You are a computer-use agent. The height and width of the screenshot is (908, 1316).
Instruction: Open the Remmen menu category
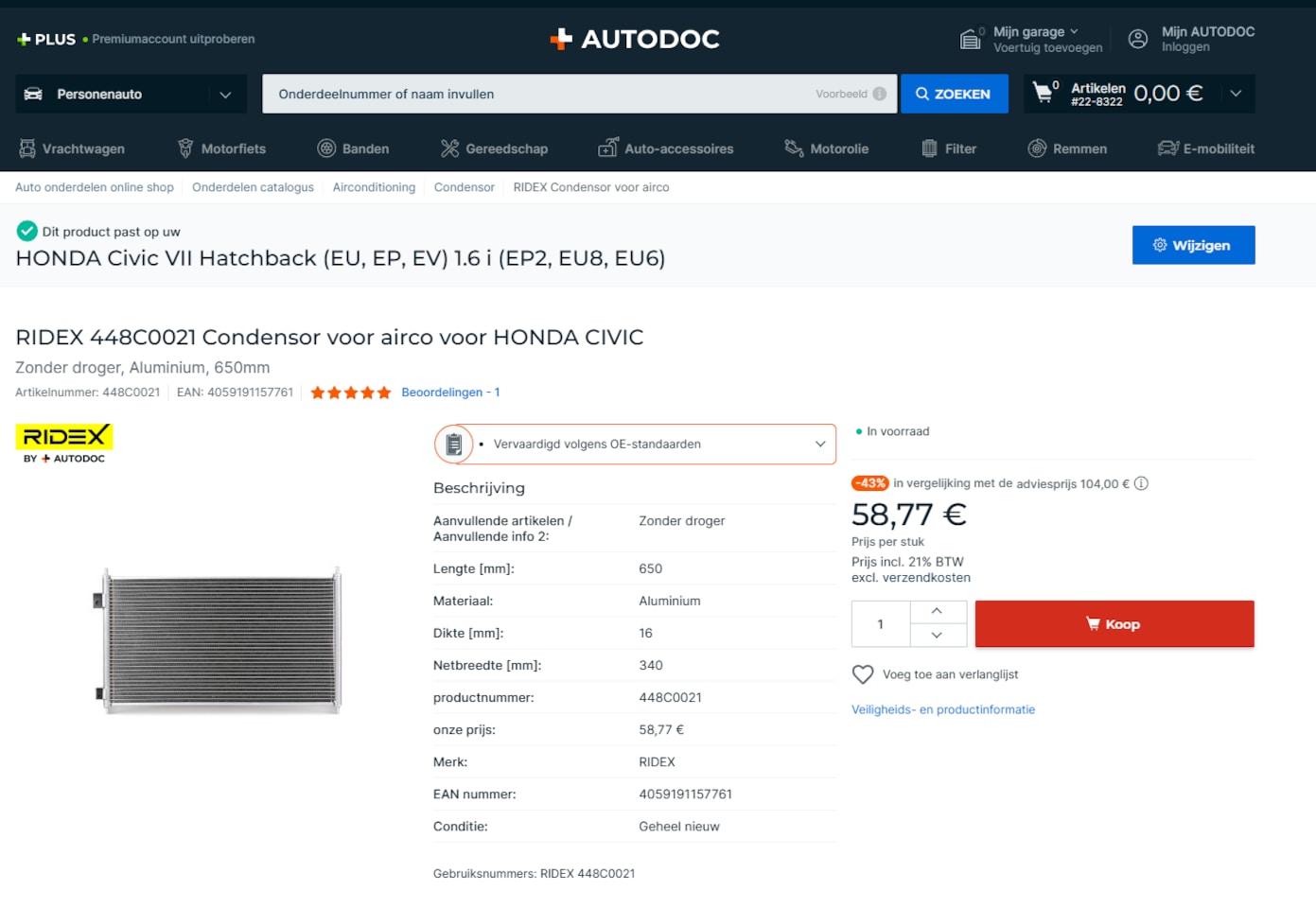tap(1067, 148)
